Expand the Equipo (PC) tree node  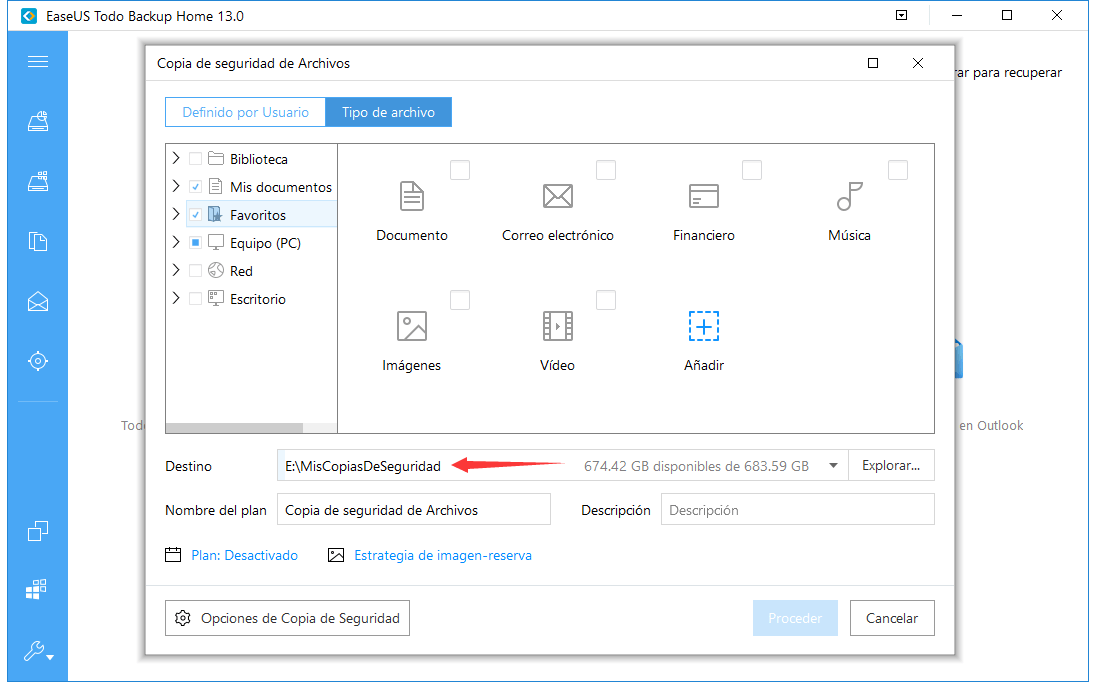(176, 242)
